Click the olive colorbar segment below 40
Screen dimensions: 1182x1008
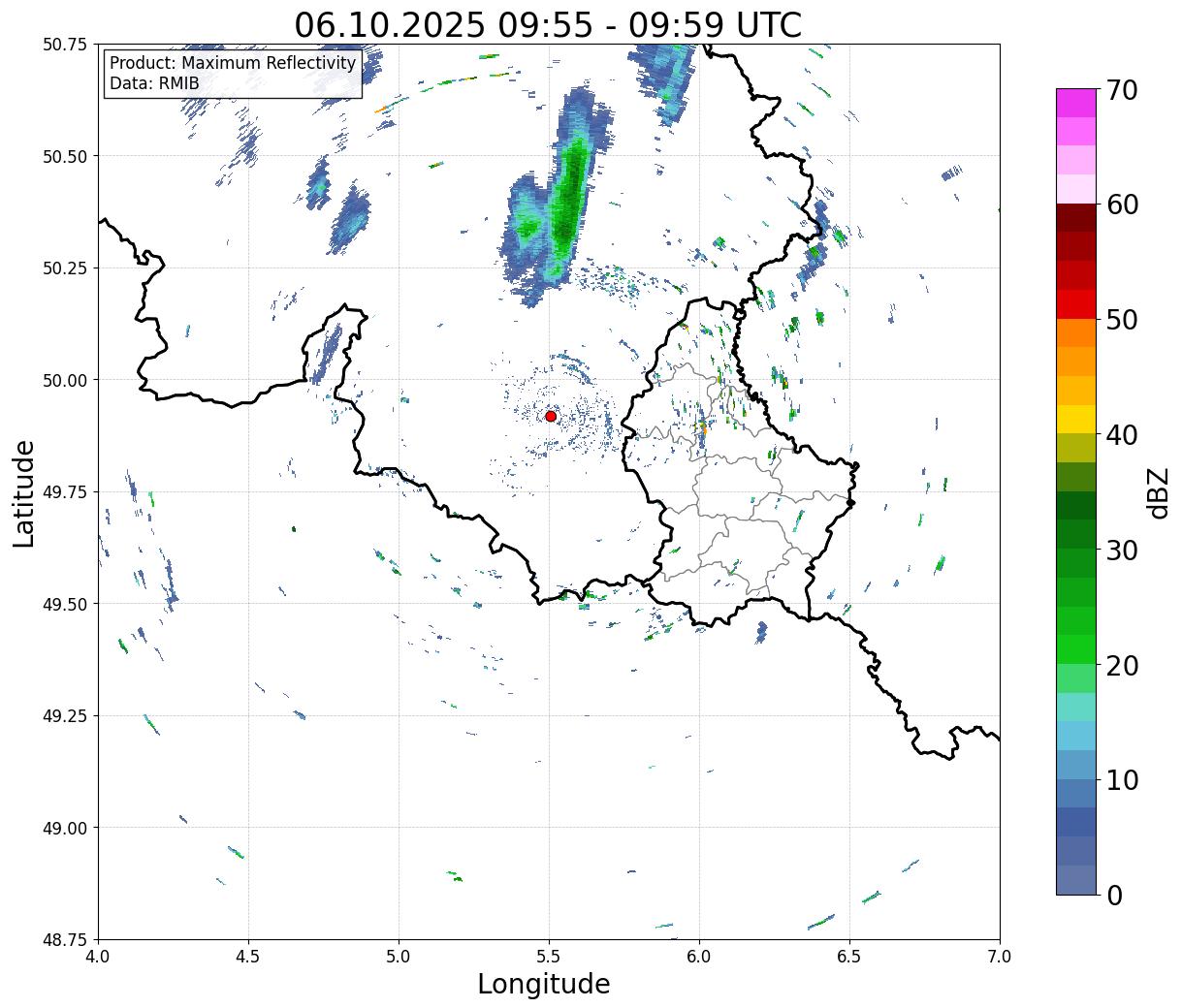[x=1075, y=448]
